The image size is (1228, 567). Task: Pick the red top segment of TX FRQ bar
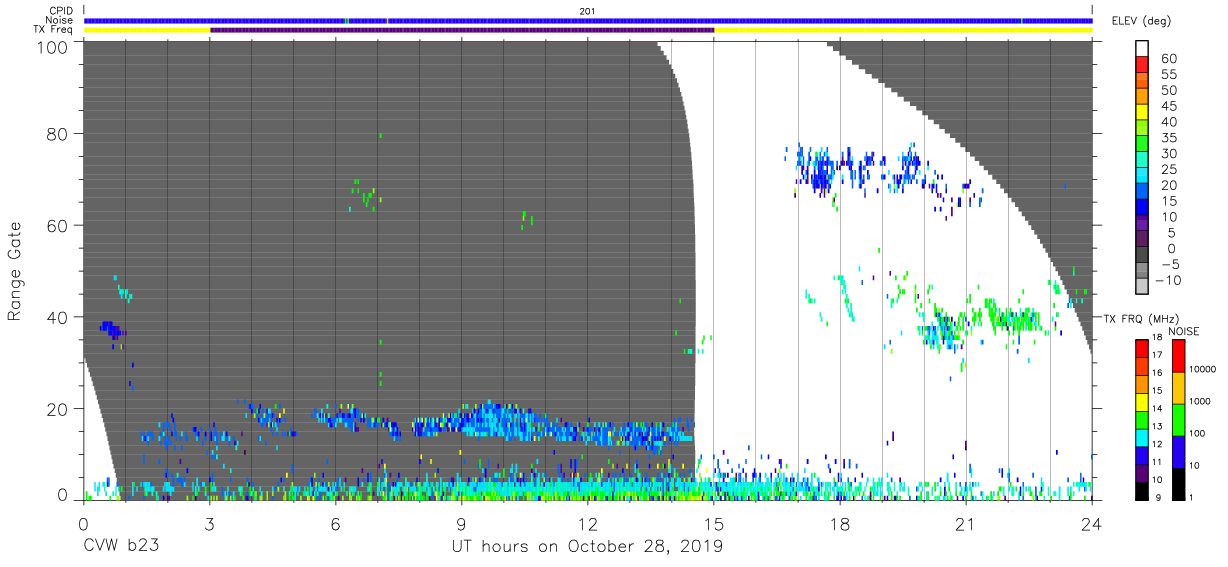tap(1144, 347)
